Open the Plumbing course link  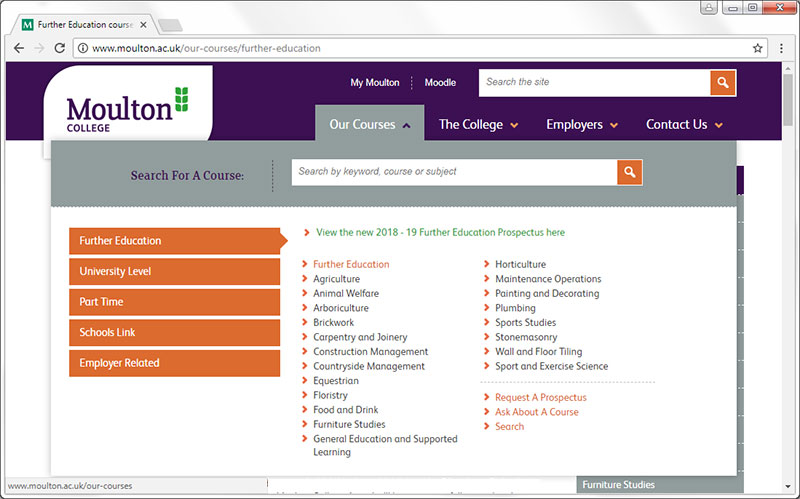pyautogui.click(x=515, y=308)
